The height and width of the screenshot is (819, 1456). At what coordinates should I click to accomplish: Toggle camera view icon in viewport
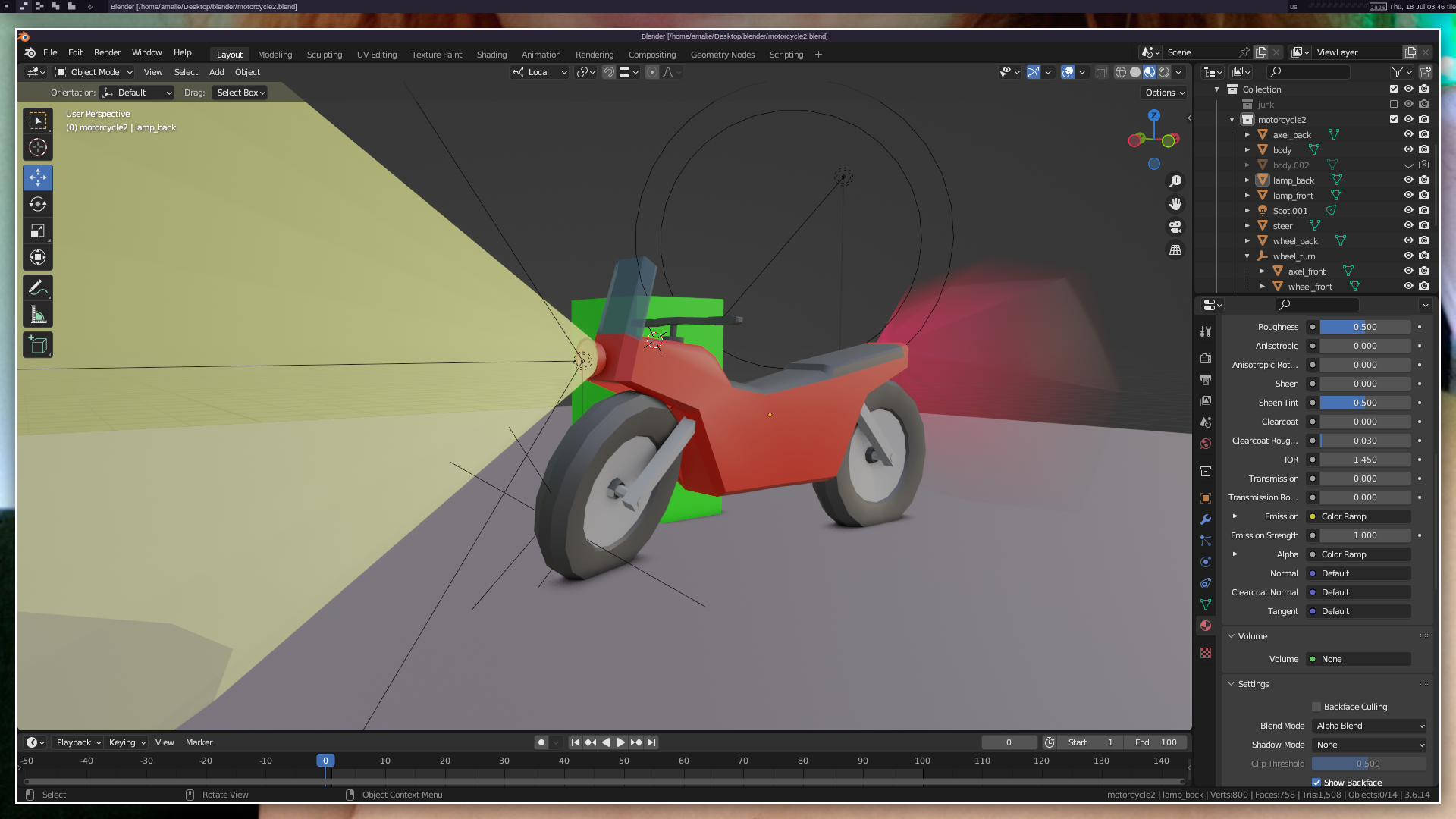pyautogui.click(x=1175, y=227)
